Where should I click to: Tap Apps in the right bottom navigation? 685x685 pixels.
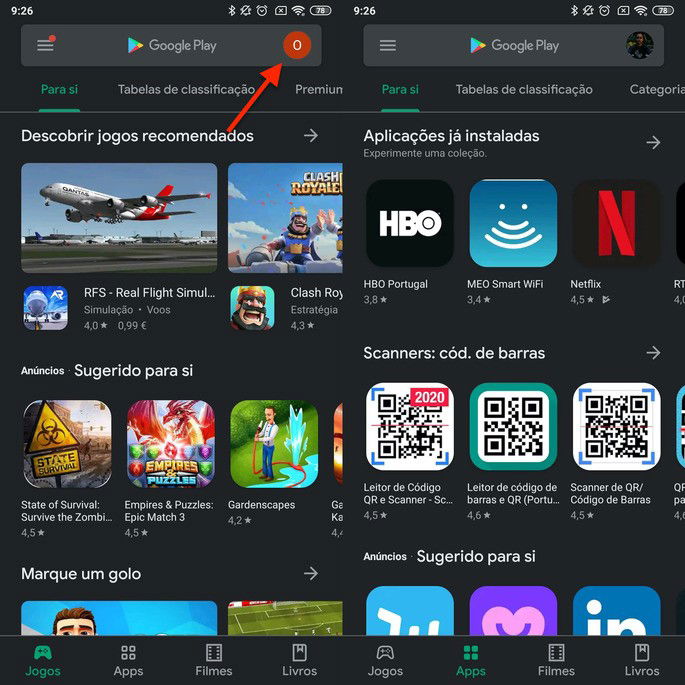(x=471, y=661)
